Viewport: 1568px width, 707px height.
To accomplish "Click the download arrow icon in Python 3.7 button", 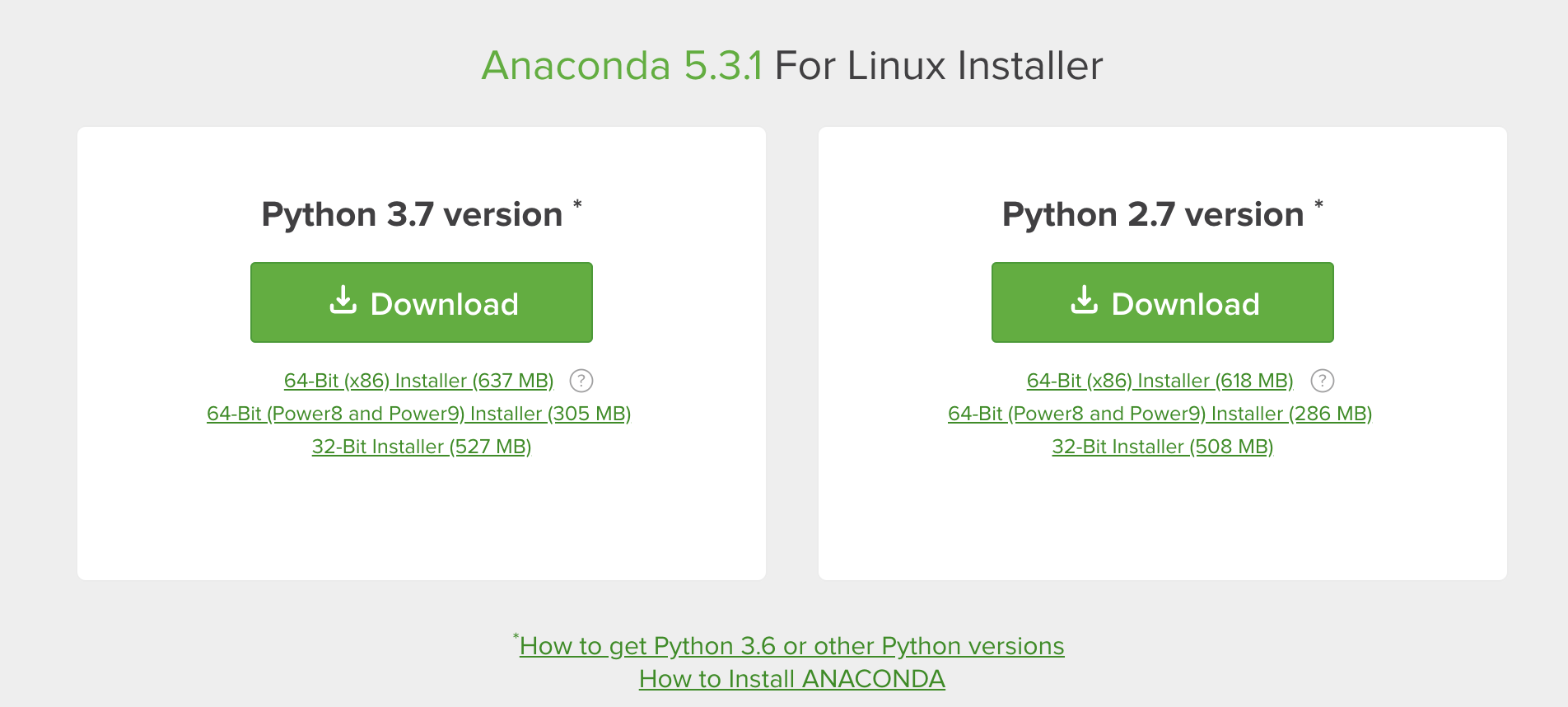I will 343,302.
